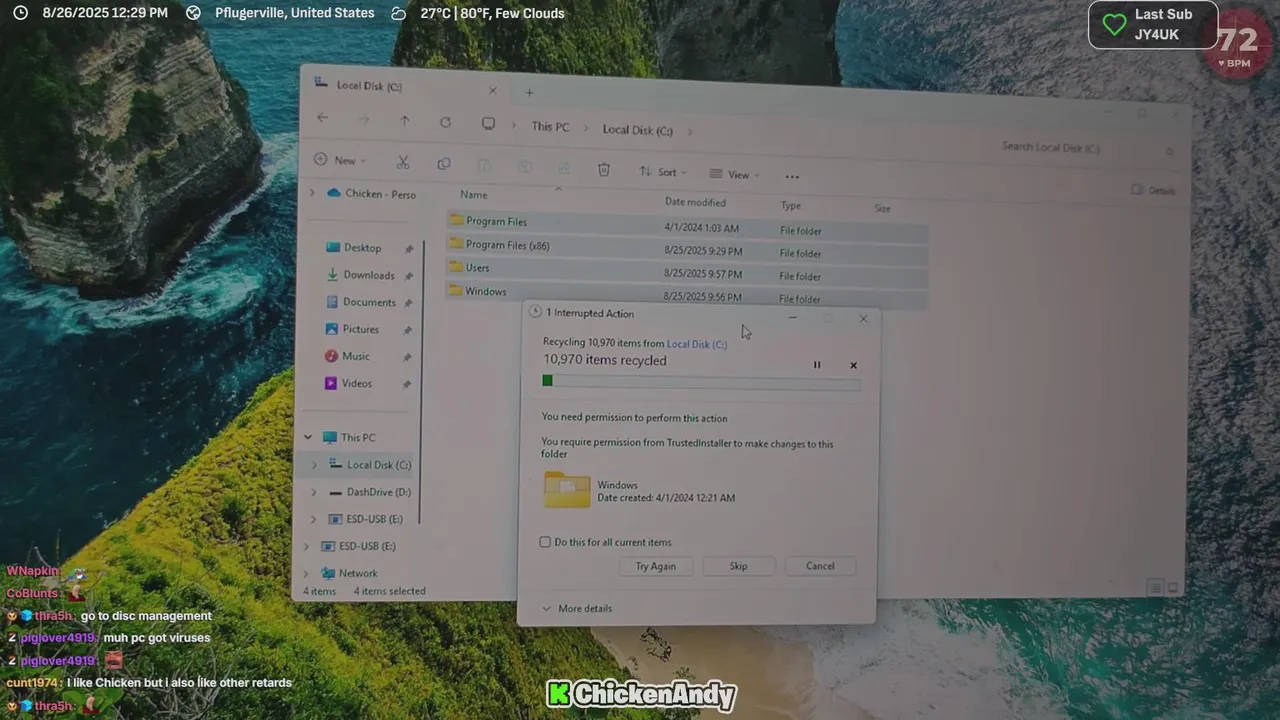
Task: Expand the Network tree node
Action: [x=307, y=573]
